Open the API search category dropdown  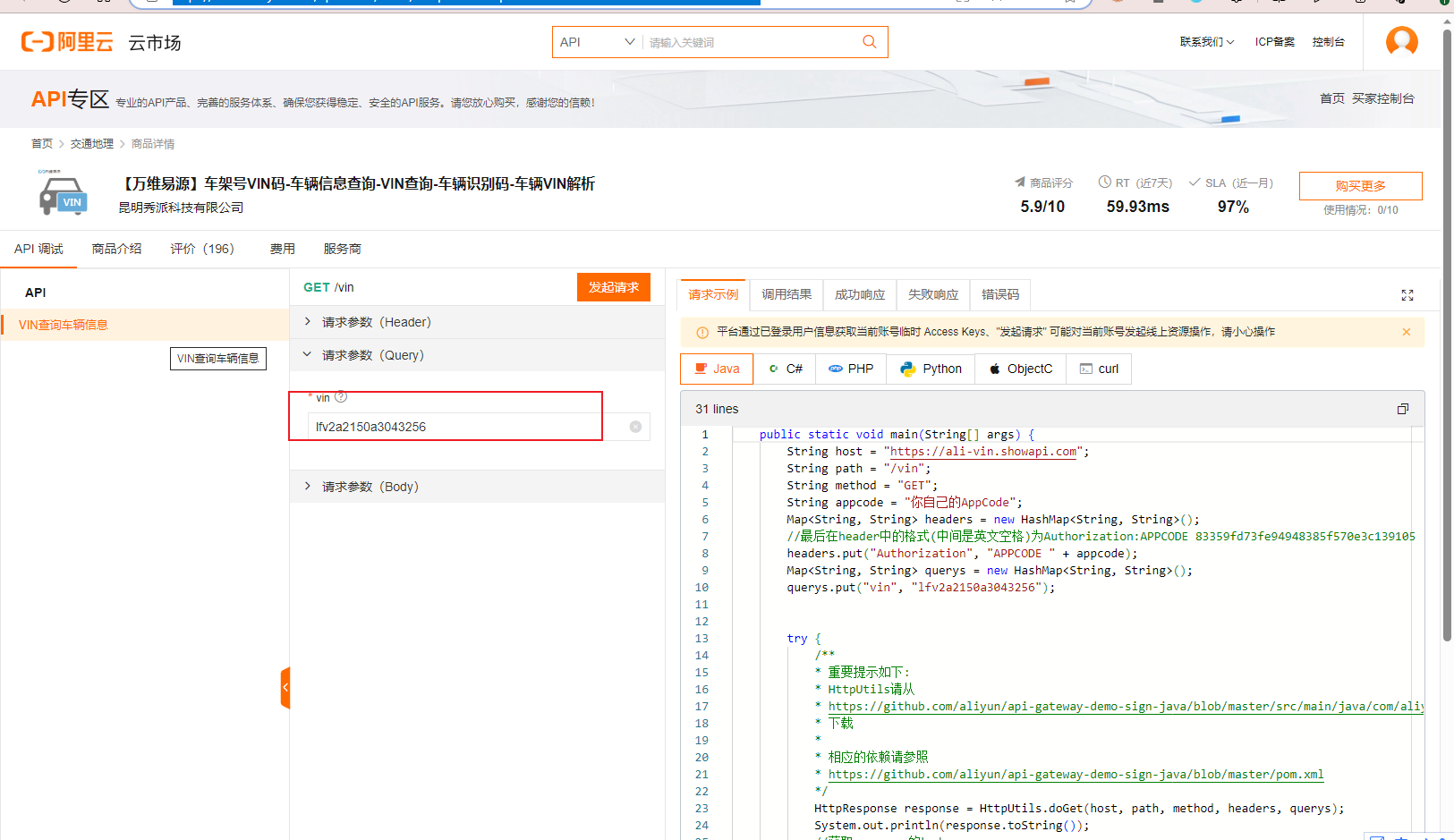(x=597, y=42)
